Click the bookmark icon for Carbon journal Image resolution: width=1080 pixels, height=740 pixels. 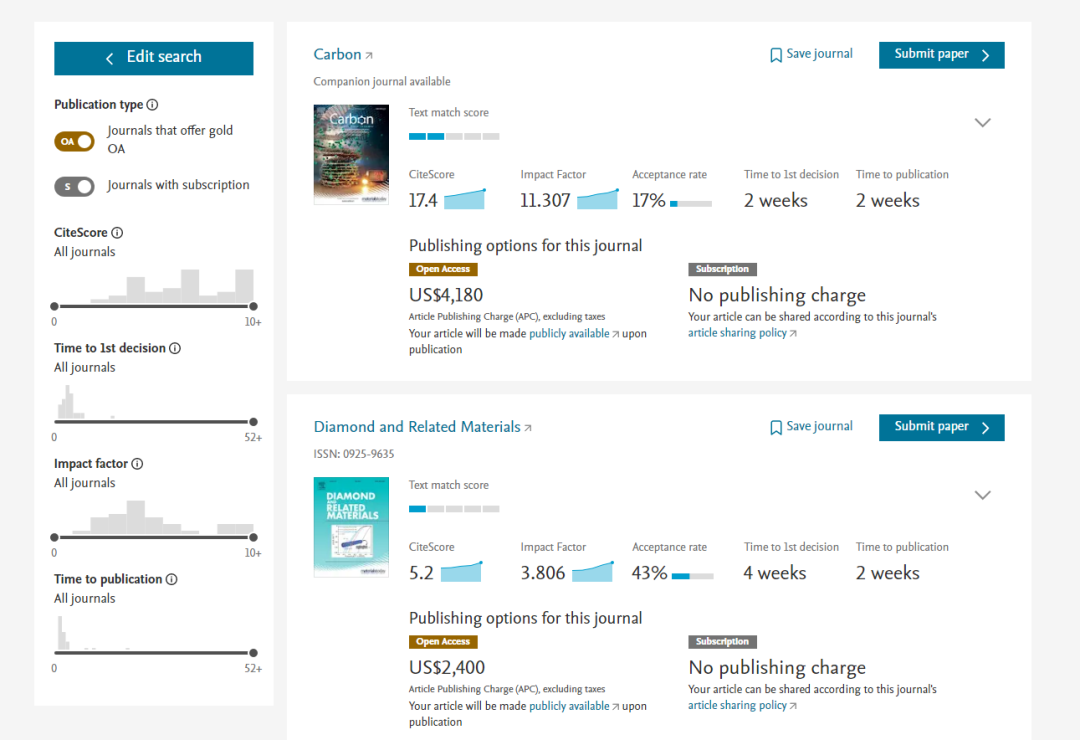point(776,55)
